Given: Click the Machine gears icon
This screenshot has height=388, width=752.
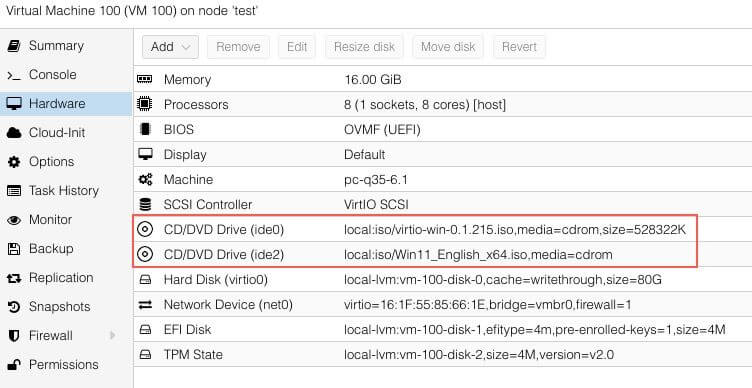Looking at the screenshot, I should [x=145, y=179].
